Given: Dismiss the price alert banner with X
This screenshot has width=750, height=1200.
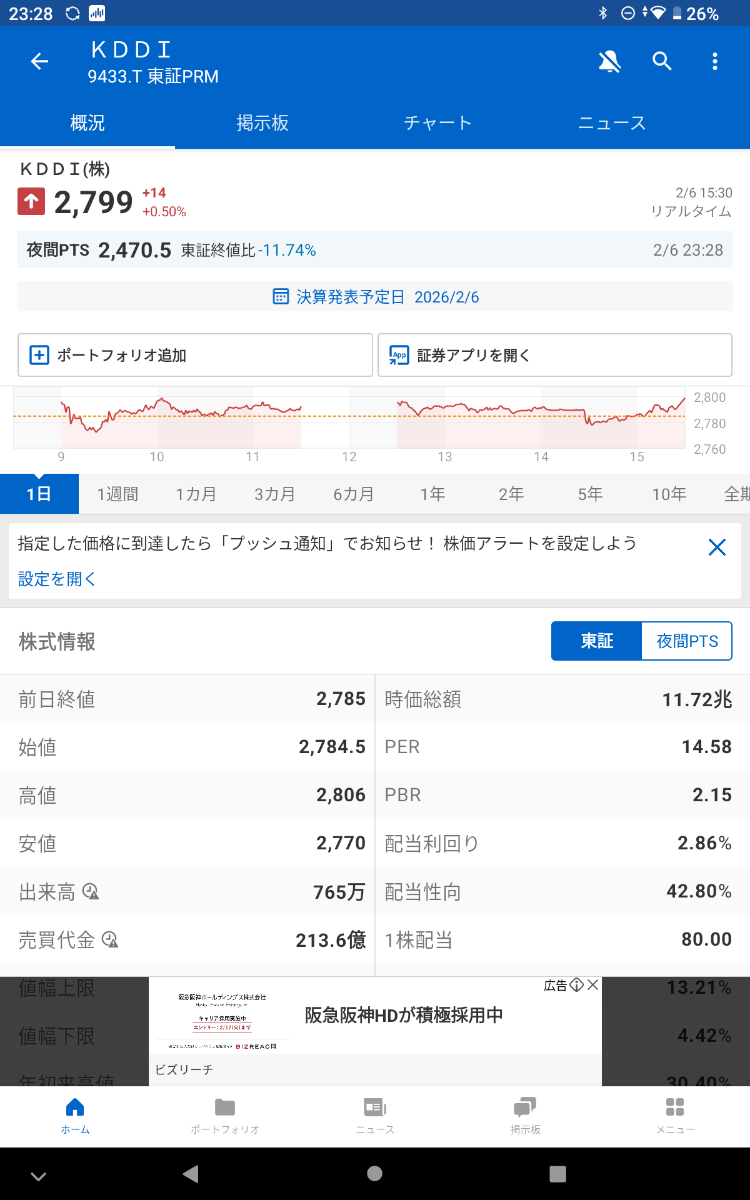Looking at the screenshot, I should coord(717,547).
